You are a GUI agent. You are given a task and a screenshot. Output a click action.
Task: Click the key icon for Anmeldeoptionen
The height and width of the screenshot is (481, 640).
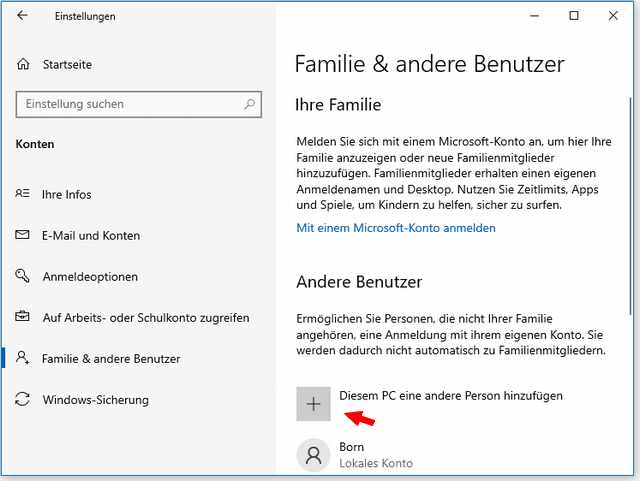click(x=23, y=277)
